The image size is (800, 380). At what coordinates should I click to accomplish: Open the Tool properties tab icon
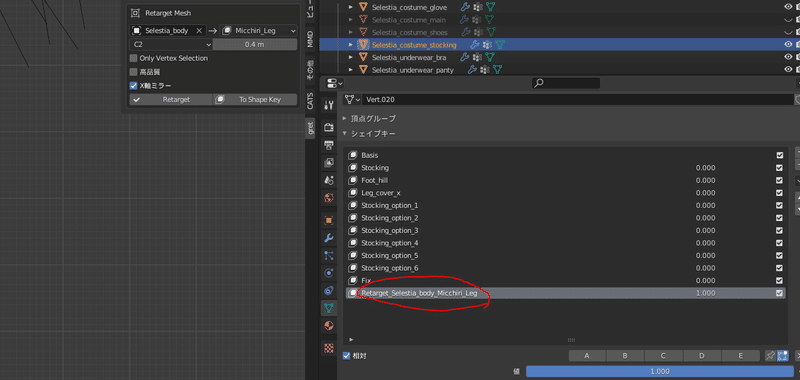pos(329,105)
